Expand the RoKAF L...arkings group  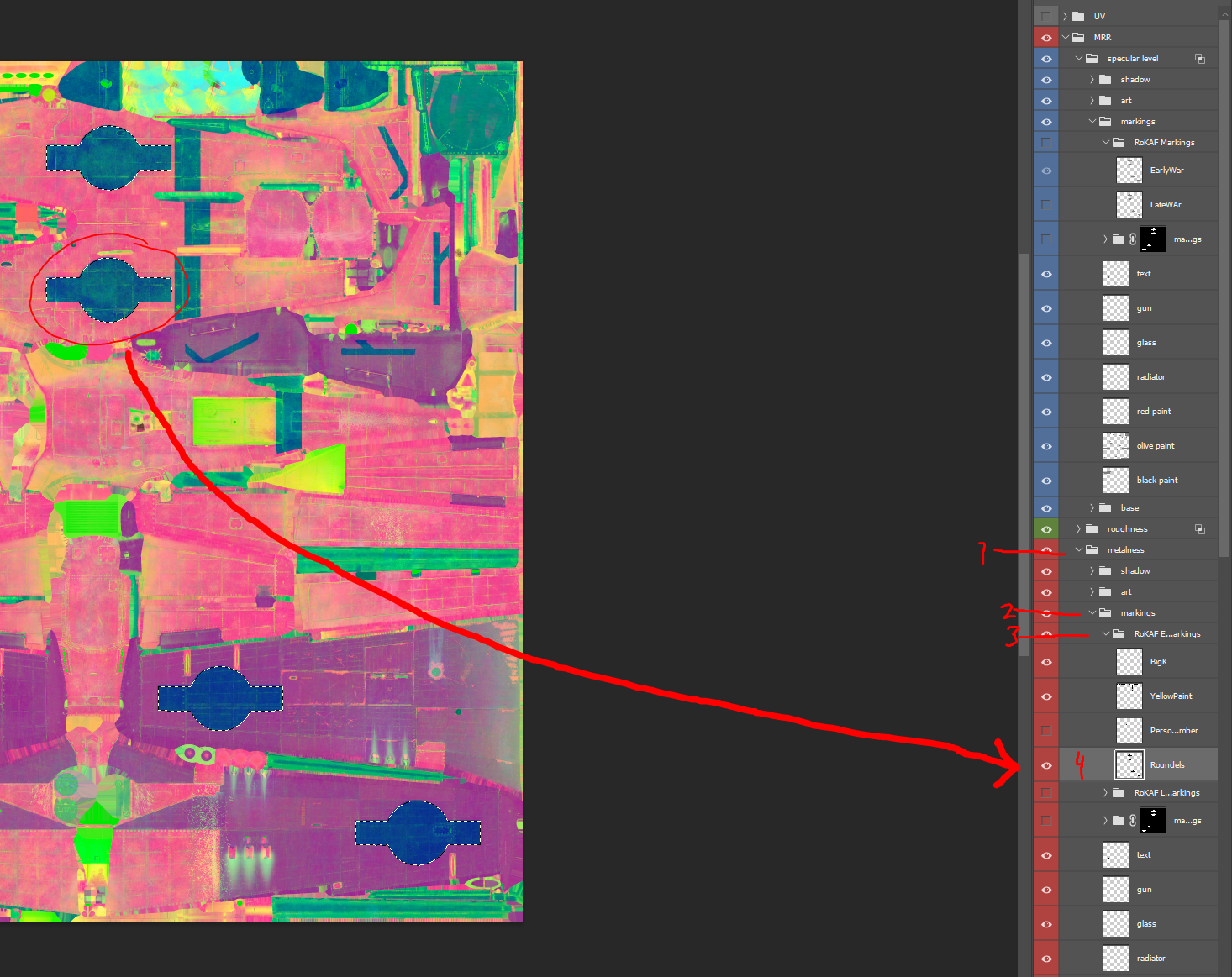click(x=1105, y=792)
